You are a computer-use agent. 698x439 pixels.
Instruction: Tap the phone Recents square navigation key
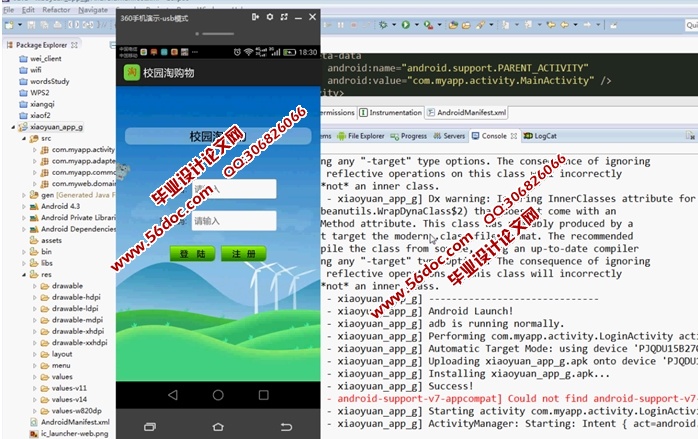264,395
